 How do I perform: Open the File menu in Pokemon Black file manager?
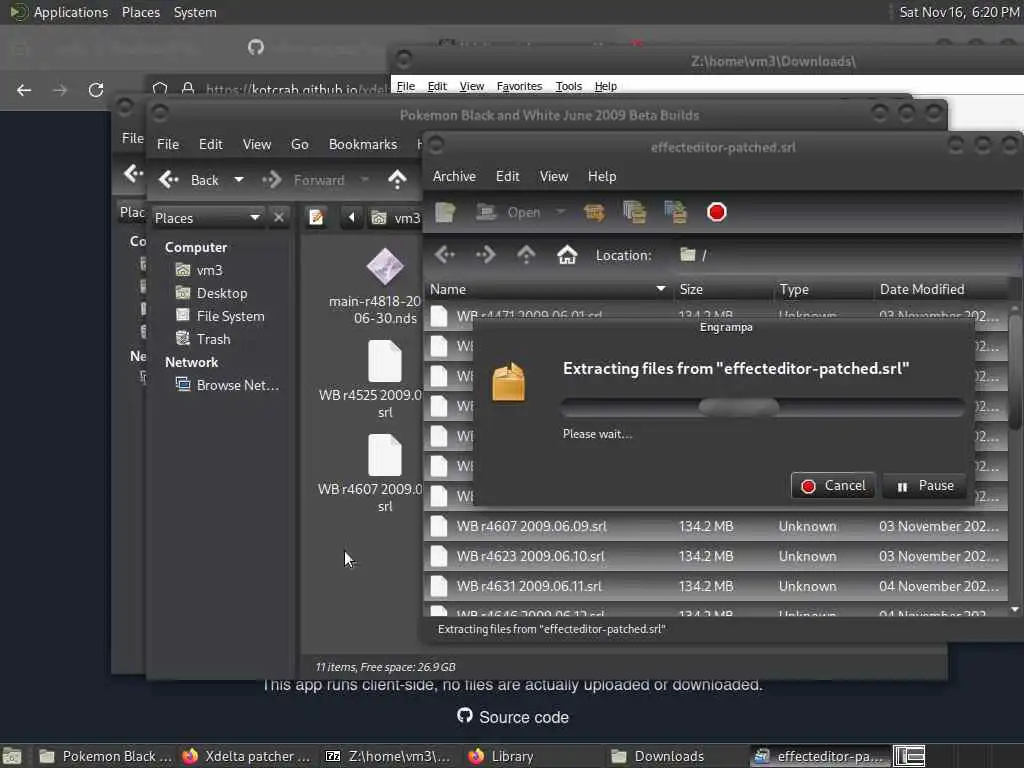pos(168,144)
